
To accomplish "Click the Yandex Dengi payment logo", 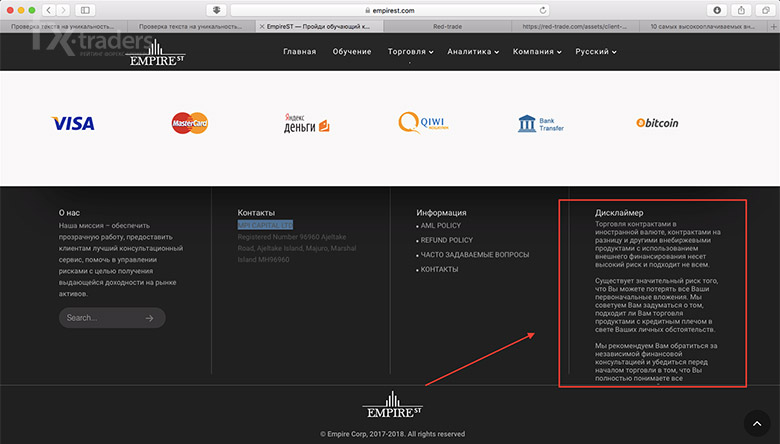I will click(x=306, y=123).
